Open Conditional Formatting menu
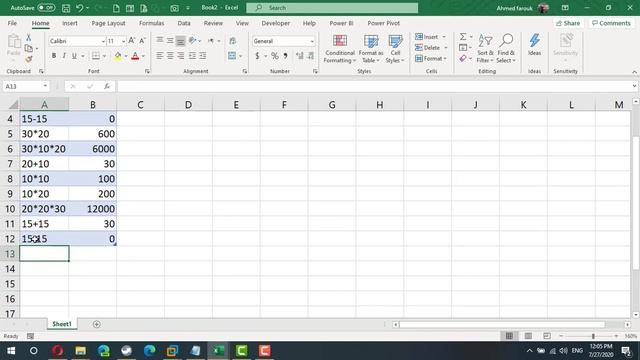This screenshot has height=360, width=640. [340, 49]
